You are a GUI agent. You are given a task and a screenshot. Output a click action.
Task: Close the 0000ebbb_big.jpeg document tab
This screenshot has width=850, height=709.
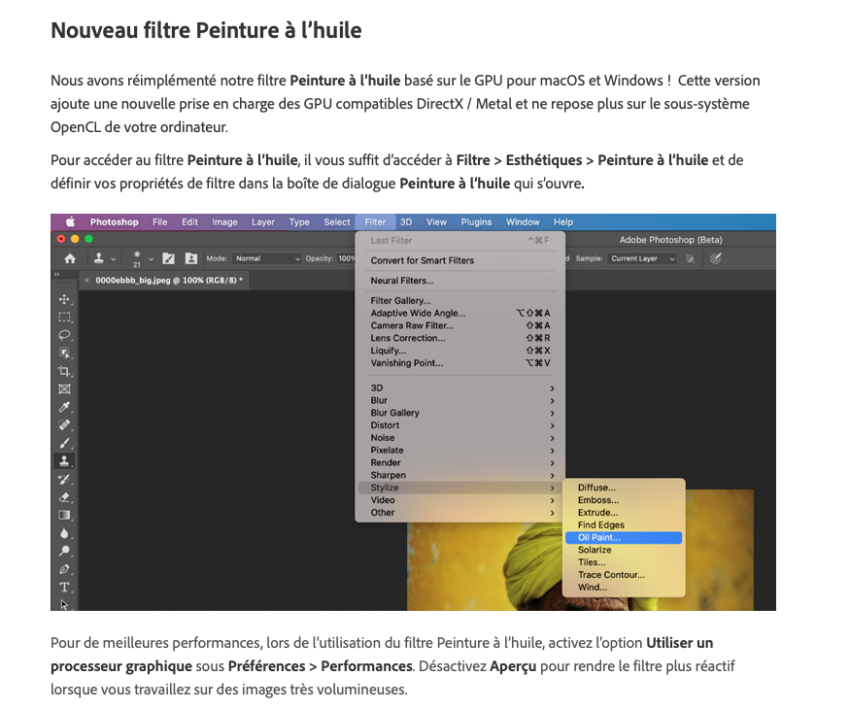87,281
